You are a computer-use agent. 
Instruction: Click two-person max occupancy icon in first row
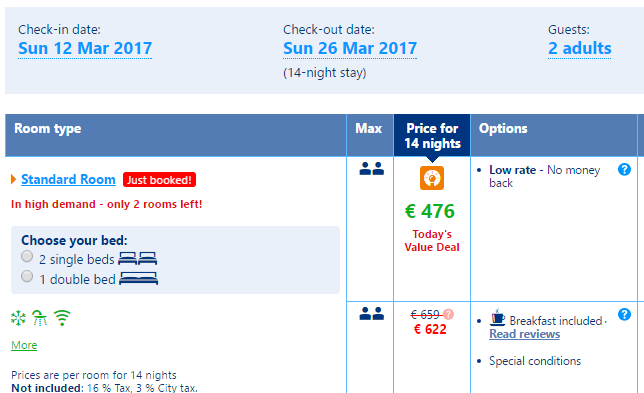point(371,168)
